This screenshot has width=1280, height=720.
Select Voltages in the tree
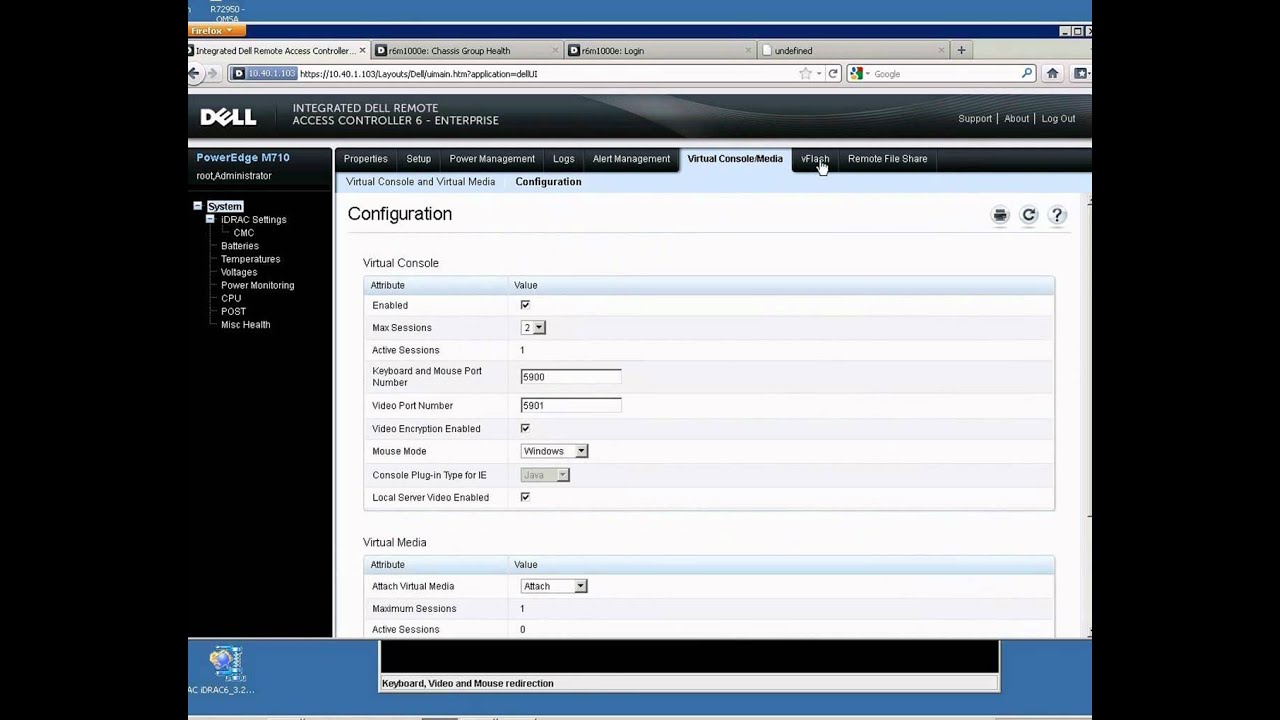(x=239, y=272)
